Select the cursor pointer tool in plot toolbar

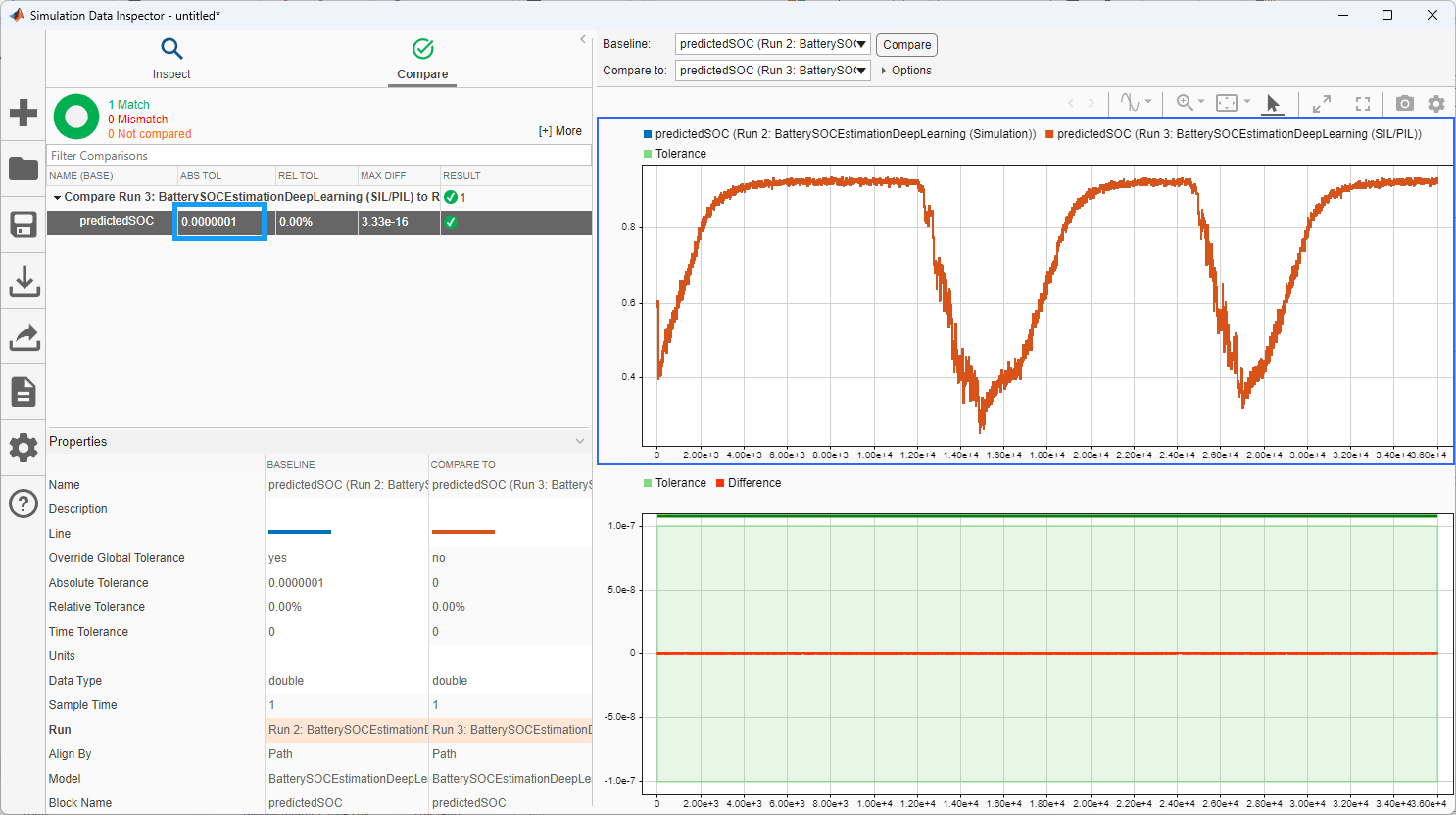coord(1273,103)
